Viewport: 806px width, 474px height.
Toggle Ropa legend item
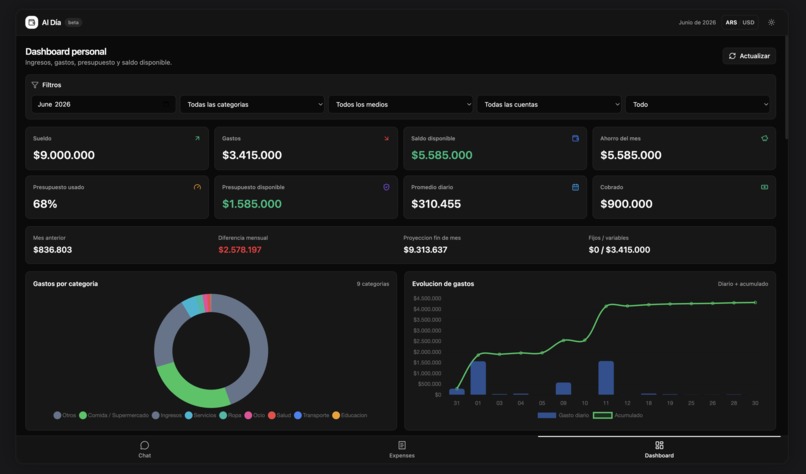click(230, 415)
